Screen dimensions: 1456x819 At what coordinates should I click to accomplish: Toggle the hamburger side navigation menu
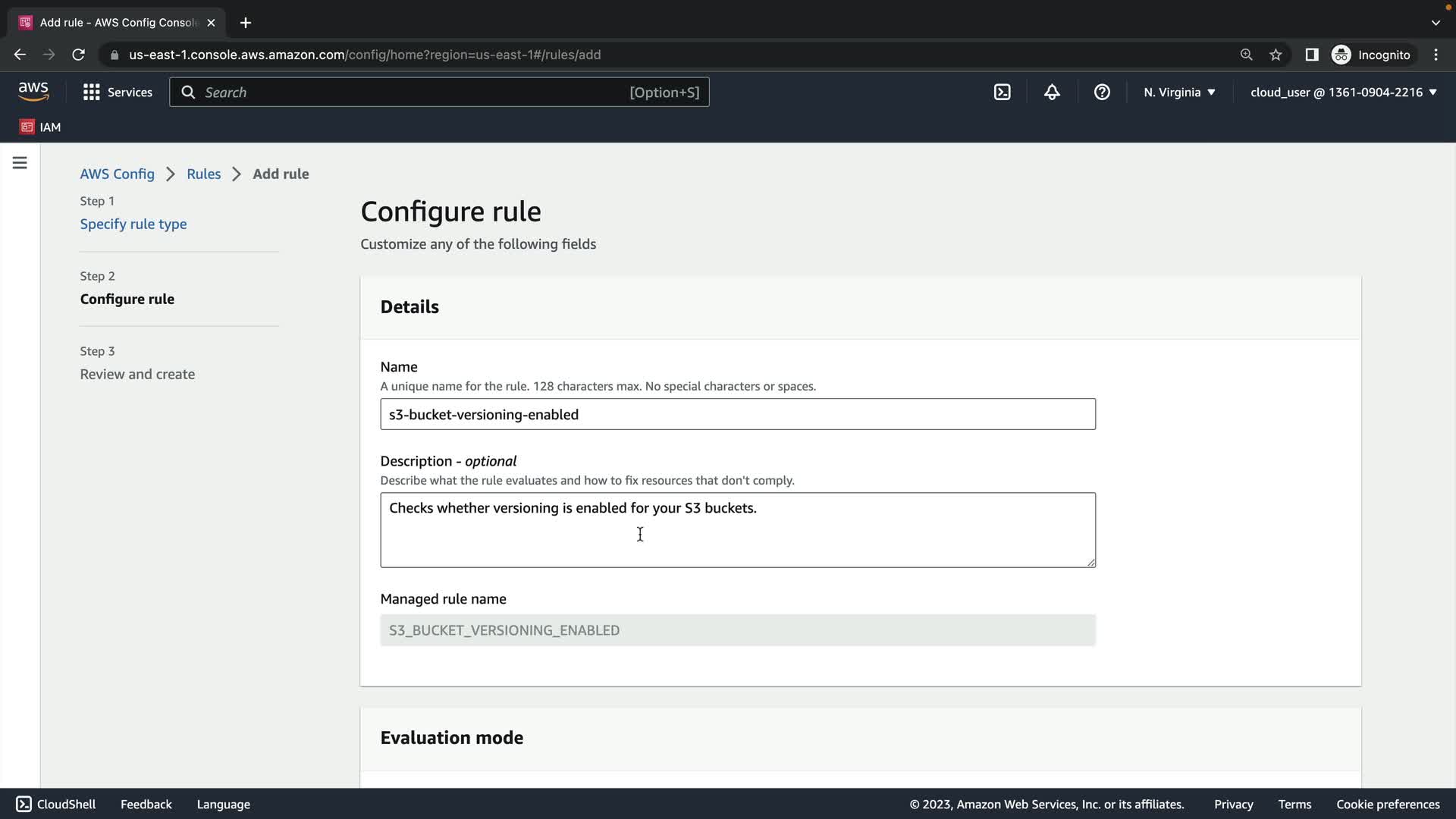tap(20, 163)
